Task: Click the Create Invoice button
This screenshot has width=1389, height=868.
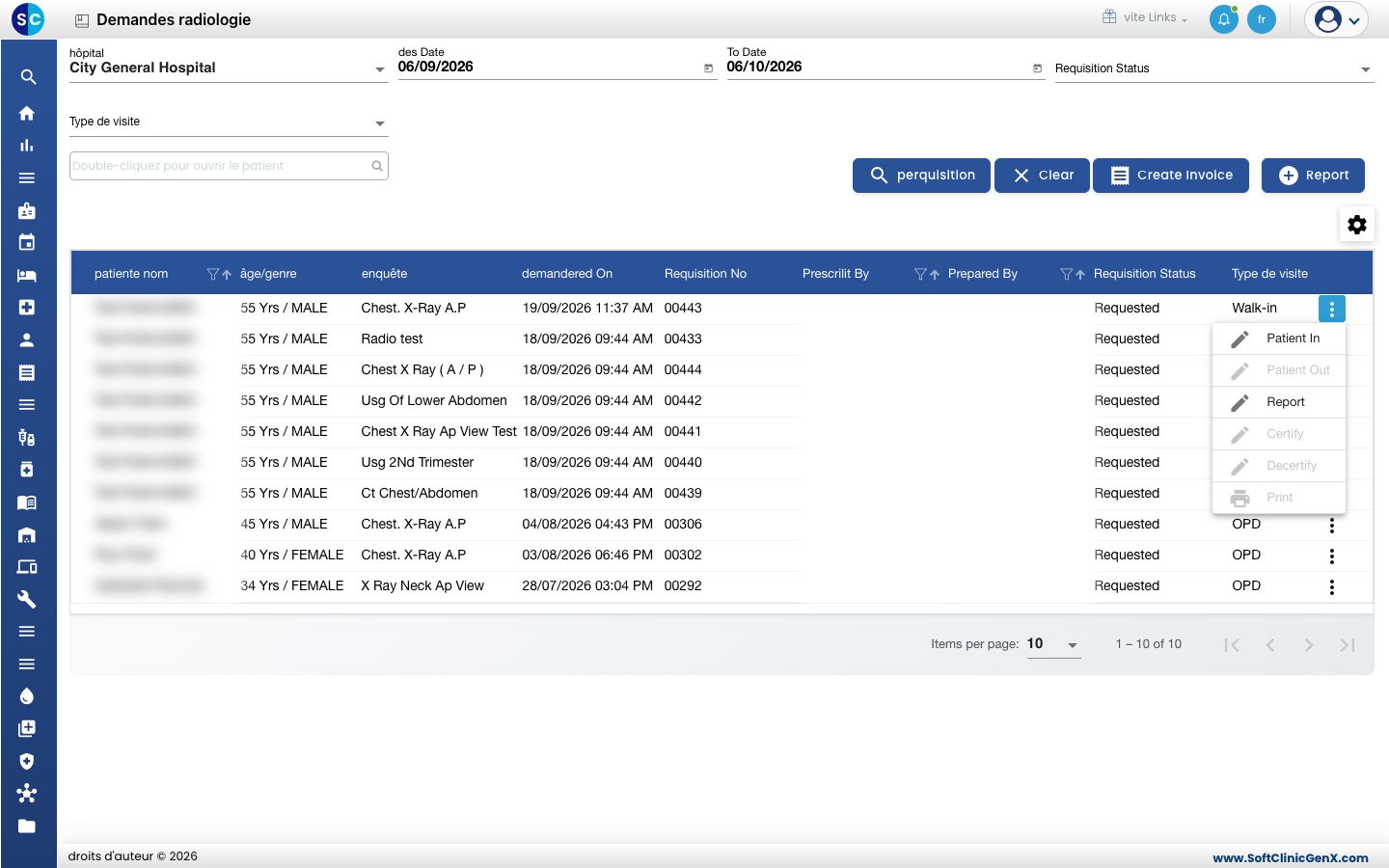Action: pyautogui.click(x=1171, y=176)
